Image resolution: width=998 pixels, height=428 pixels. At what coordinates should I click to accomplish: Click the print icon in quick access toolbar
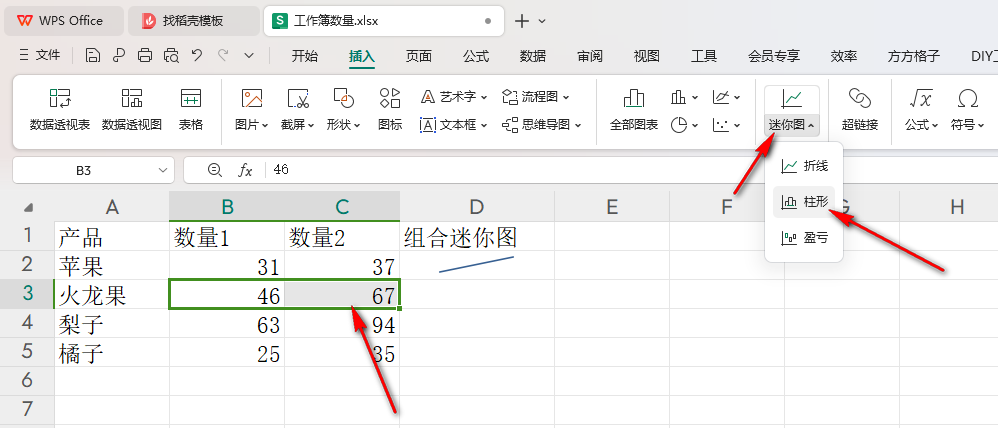(x=145, y=55)
